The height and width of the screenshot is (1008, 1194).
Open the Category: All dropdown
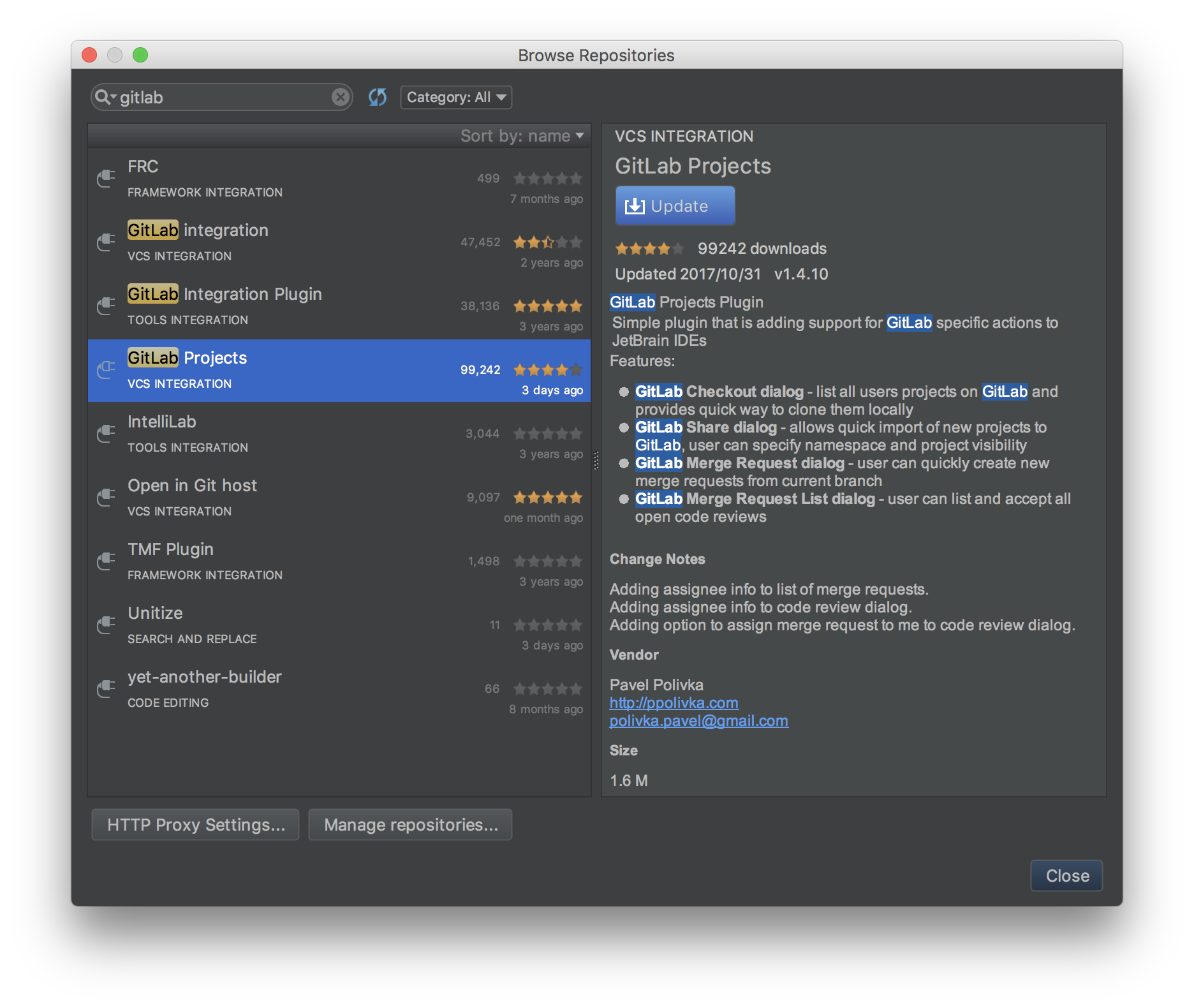click(455, 97)
